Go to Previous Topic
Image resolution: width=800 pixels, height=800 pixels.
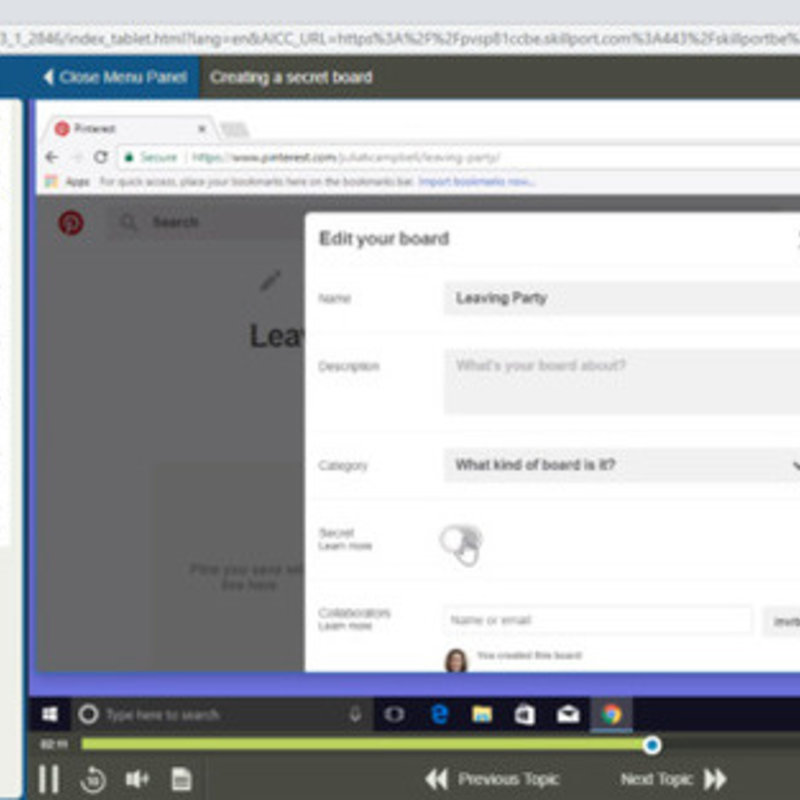click(493, 779)
